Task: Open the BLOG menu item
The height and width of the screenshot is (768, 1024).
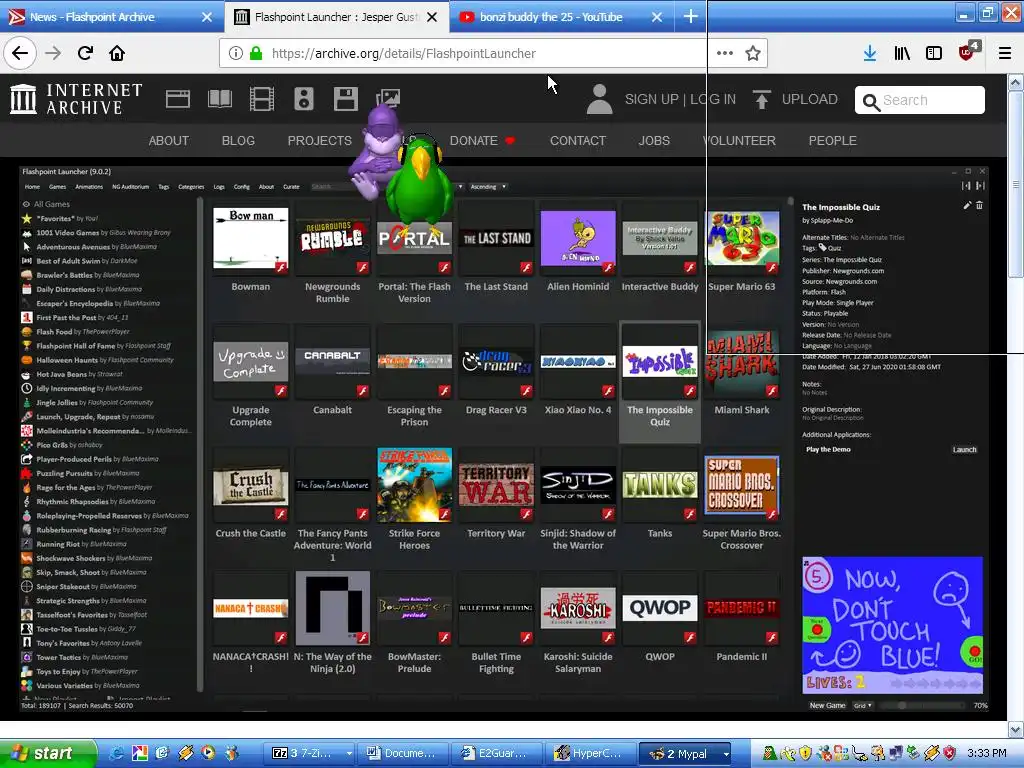Action: coord(238,140)
